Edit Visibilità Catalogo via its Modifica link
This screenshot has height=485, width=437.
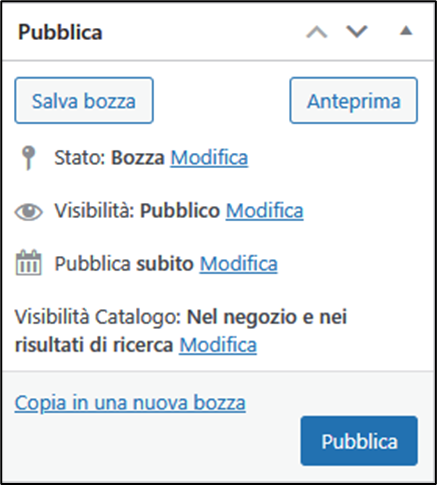tap(218, 345)
